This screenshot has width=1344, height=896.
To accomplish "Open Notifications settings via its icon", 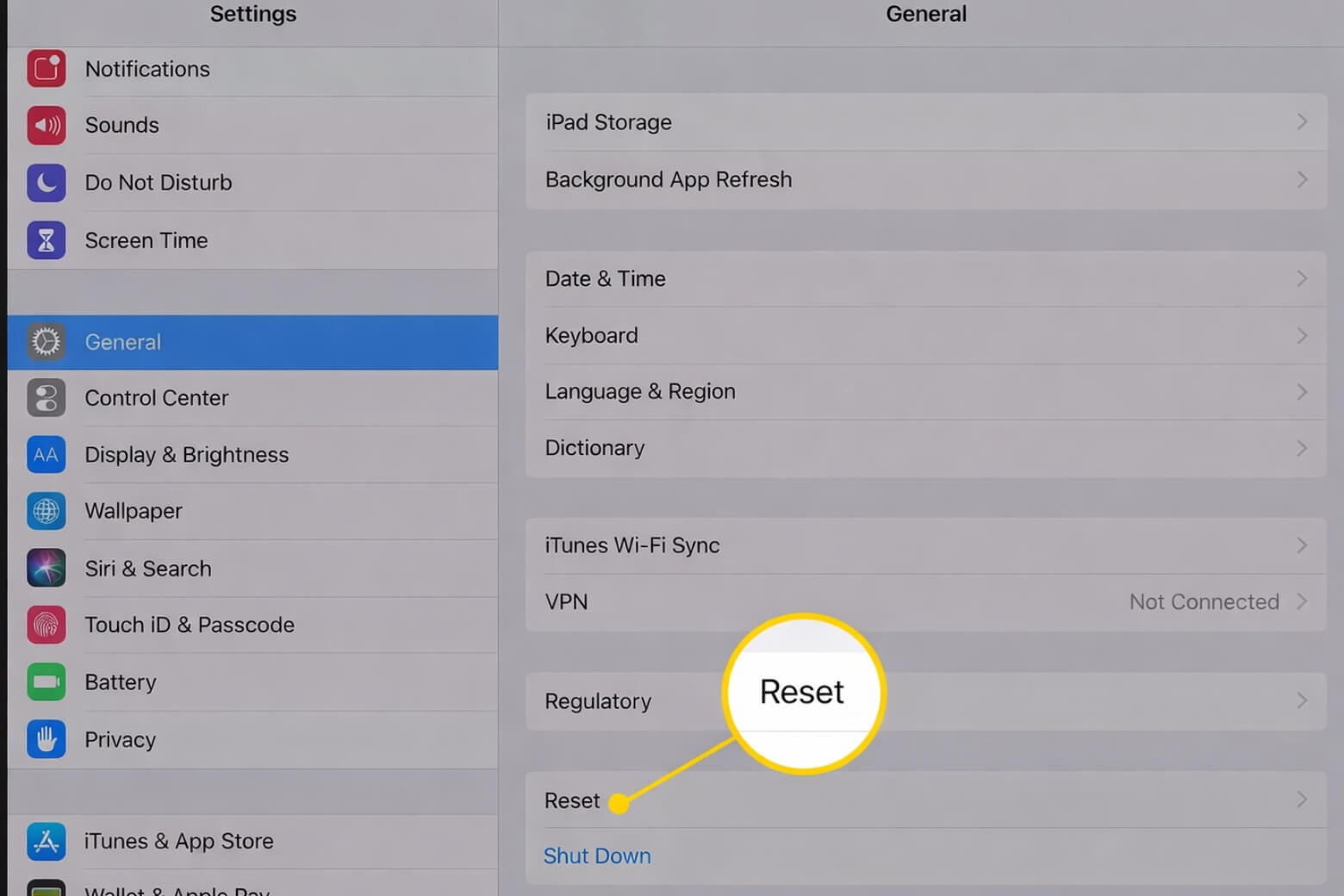I will (46, 69).
